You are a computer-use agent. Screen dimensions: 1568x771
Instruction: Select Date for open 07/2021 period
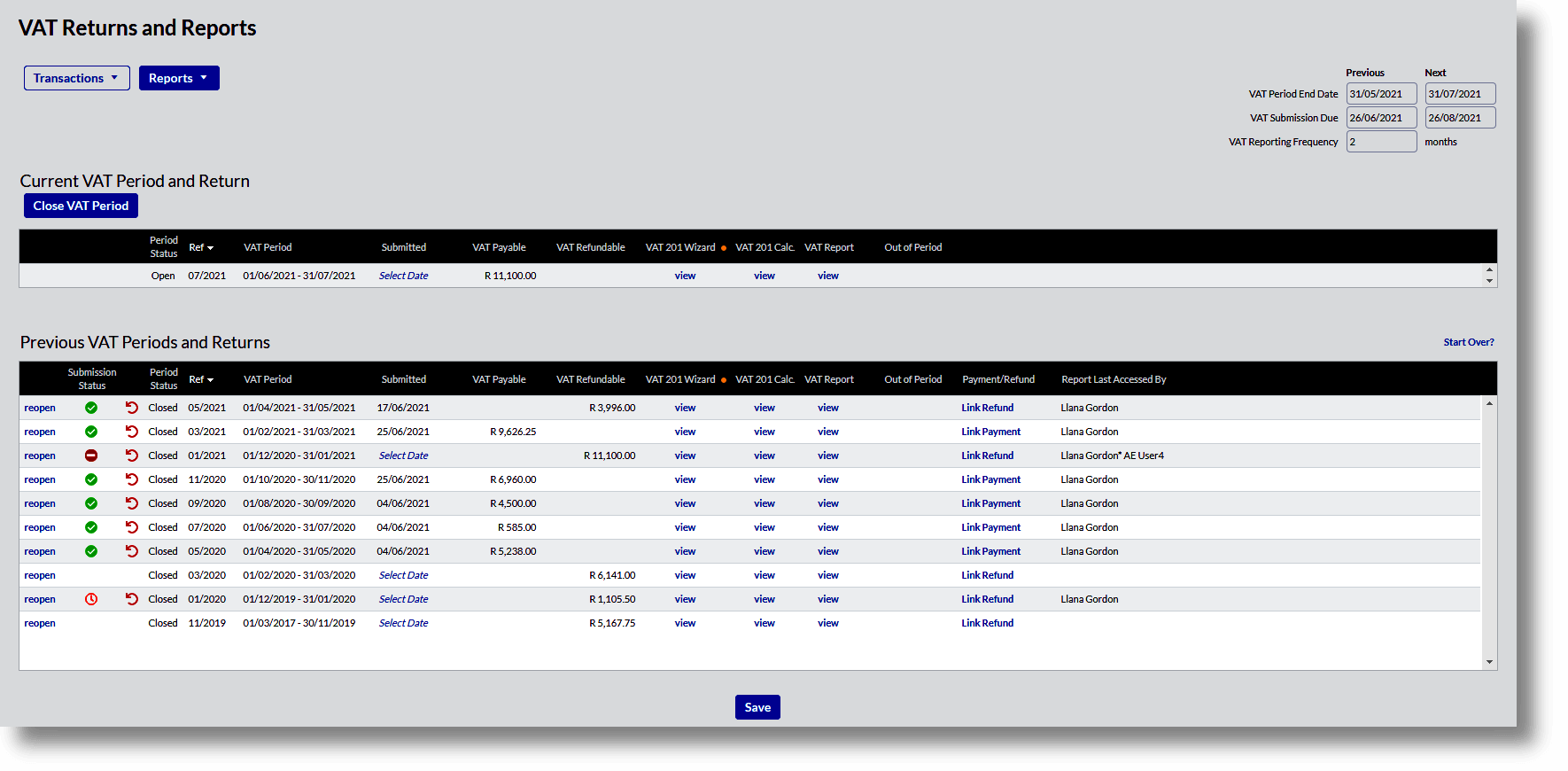click(404, 276)
